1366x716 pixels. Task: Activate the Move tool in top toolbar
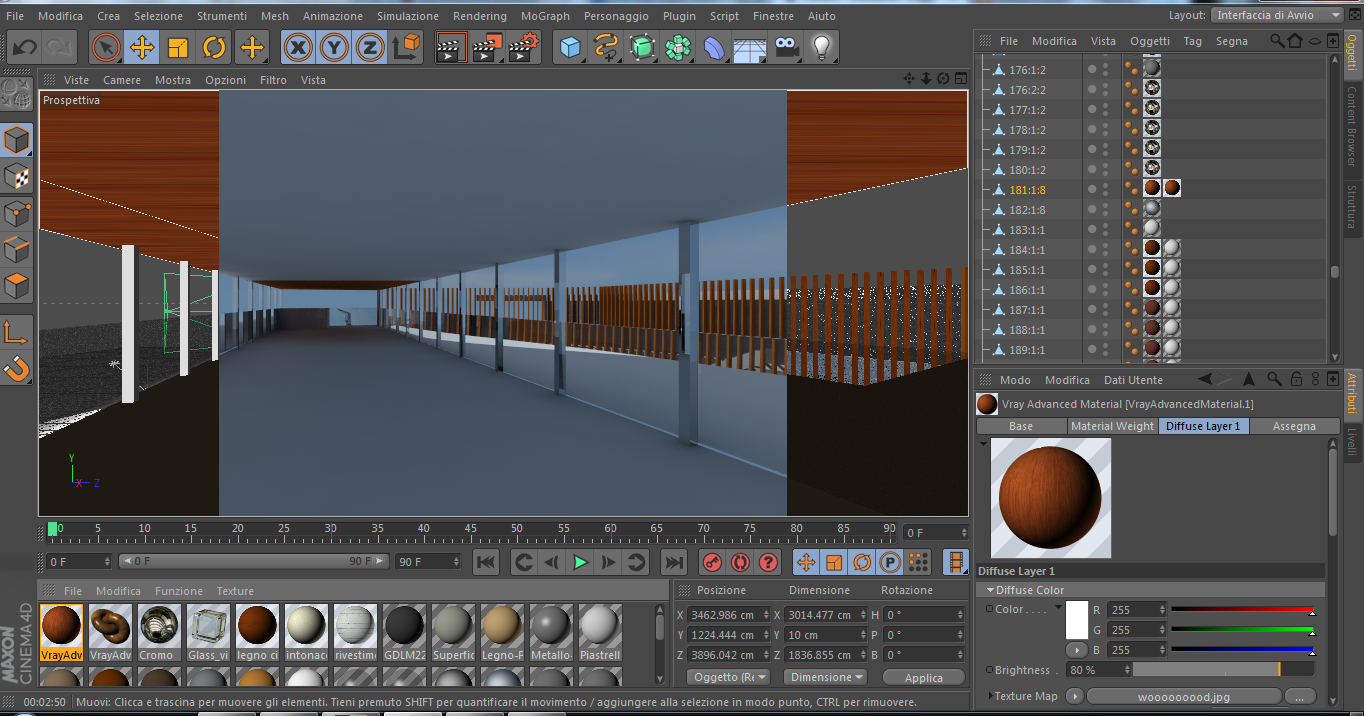tap(142, 47)
